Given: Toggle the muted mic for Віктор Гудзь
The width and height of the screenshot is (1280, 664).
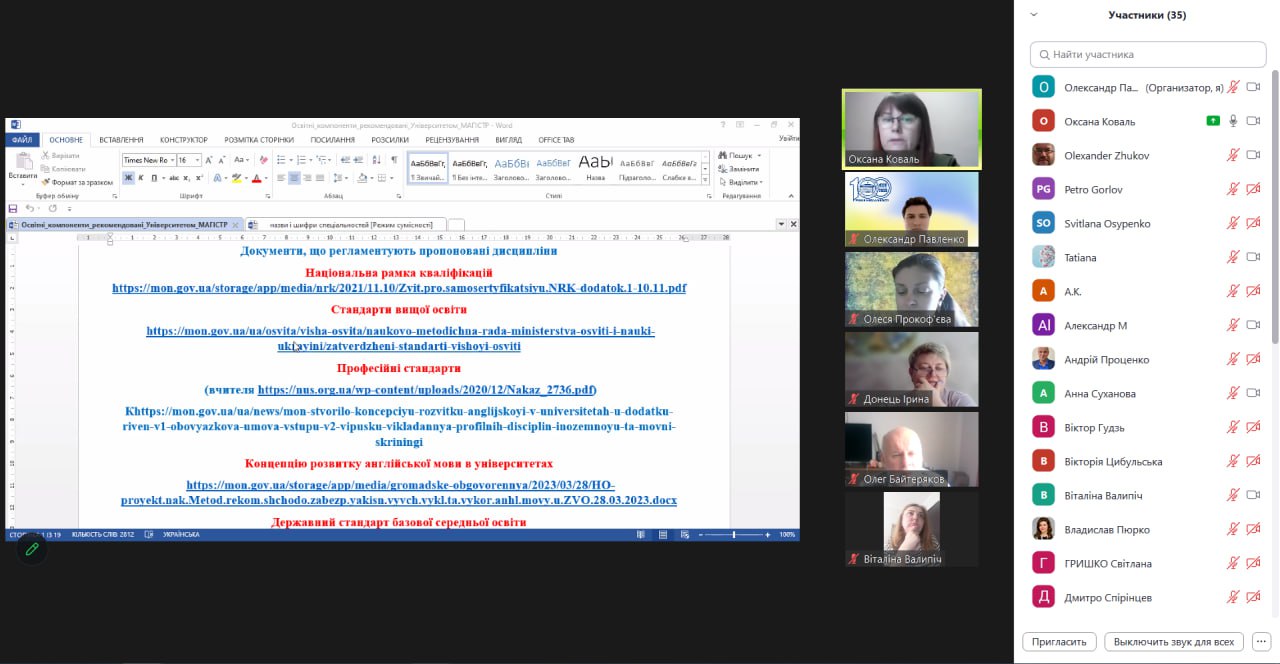Looking at the screenshot, I should tap(1233, 427).
